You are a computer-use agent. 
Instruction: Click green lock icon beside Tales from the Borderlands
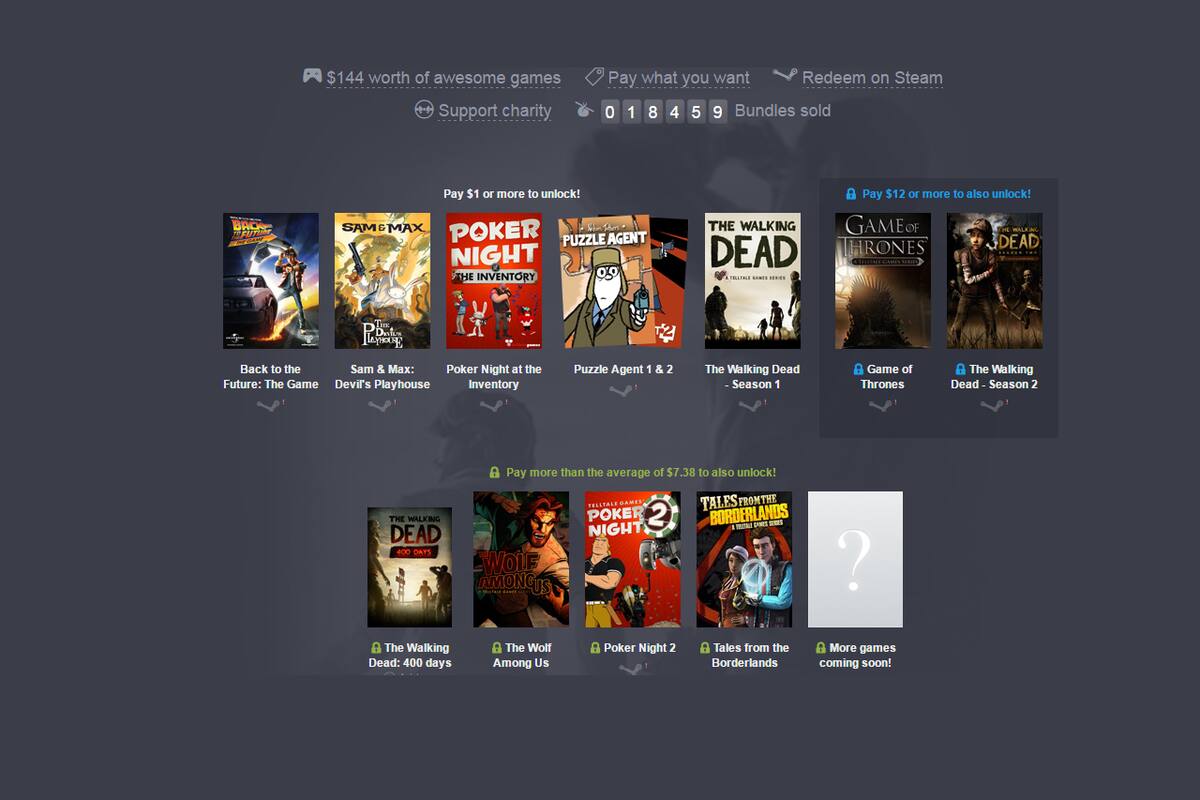click(x=705, y=648)
